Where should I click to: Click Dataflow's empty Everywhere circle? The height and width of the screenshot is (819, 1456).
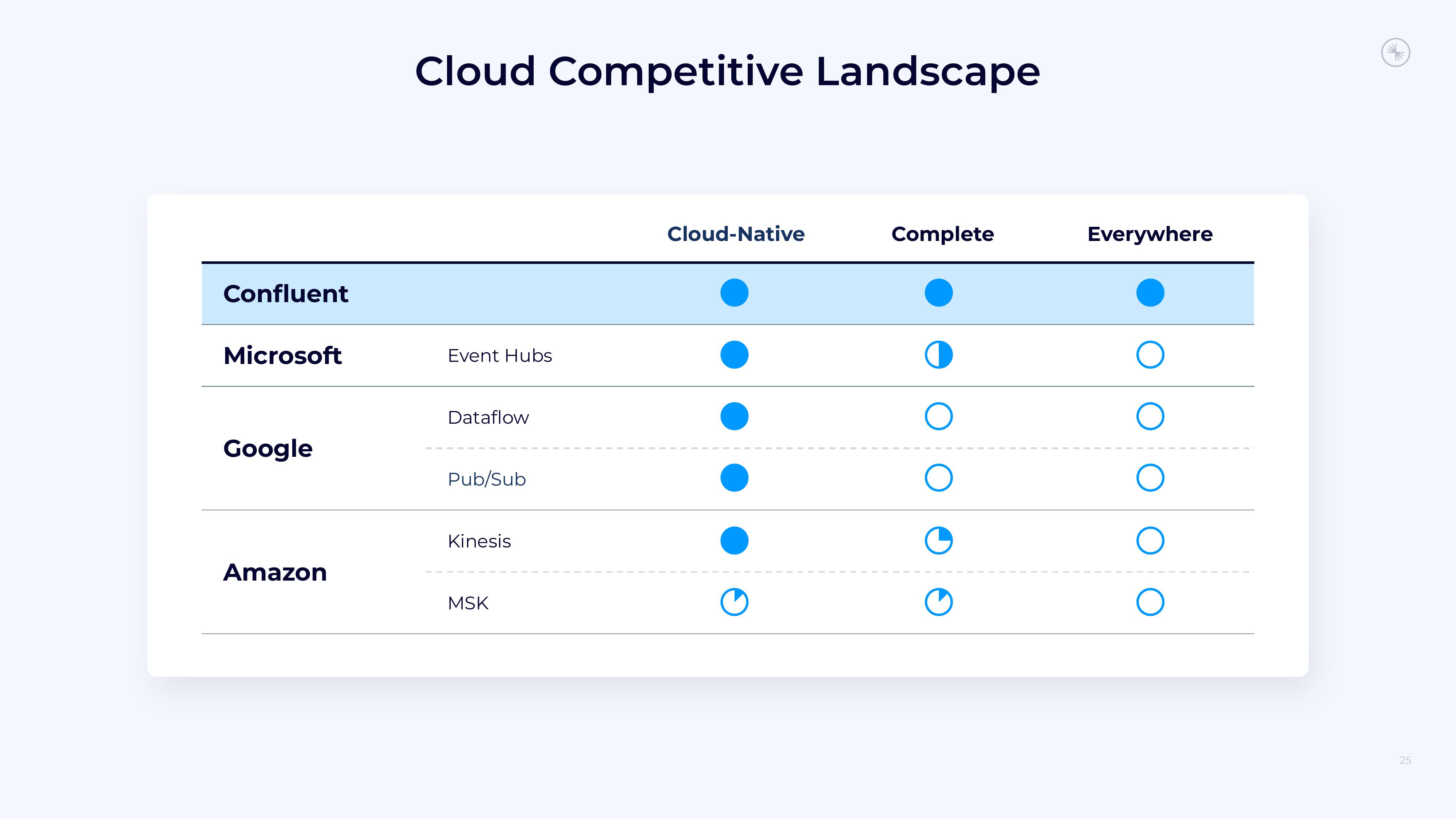tap(1150, 416)
